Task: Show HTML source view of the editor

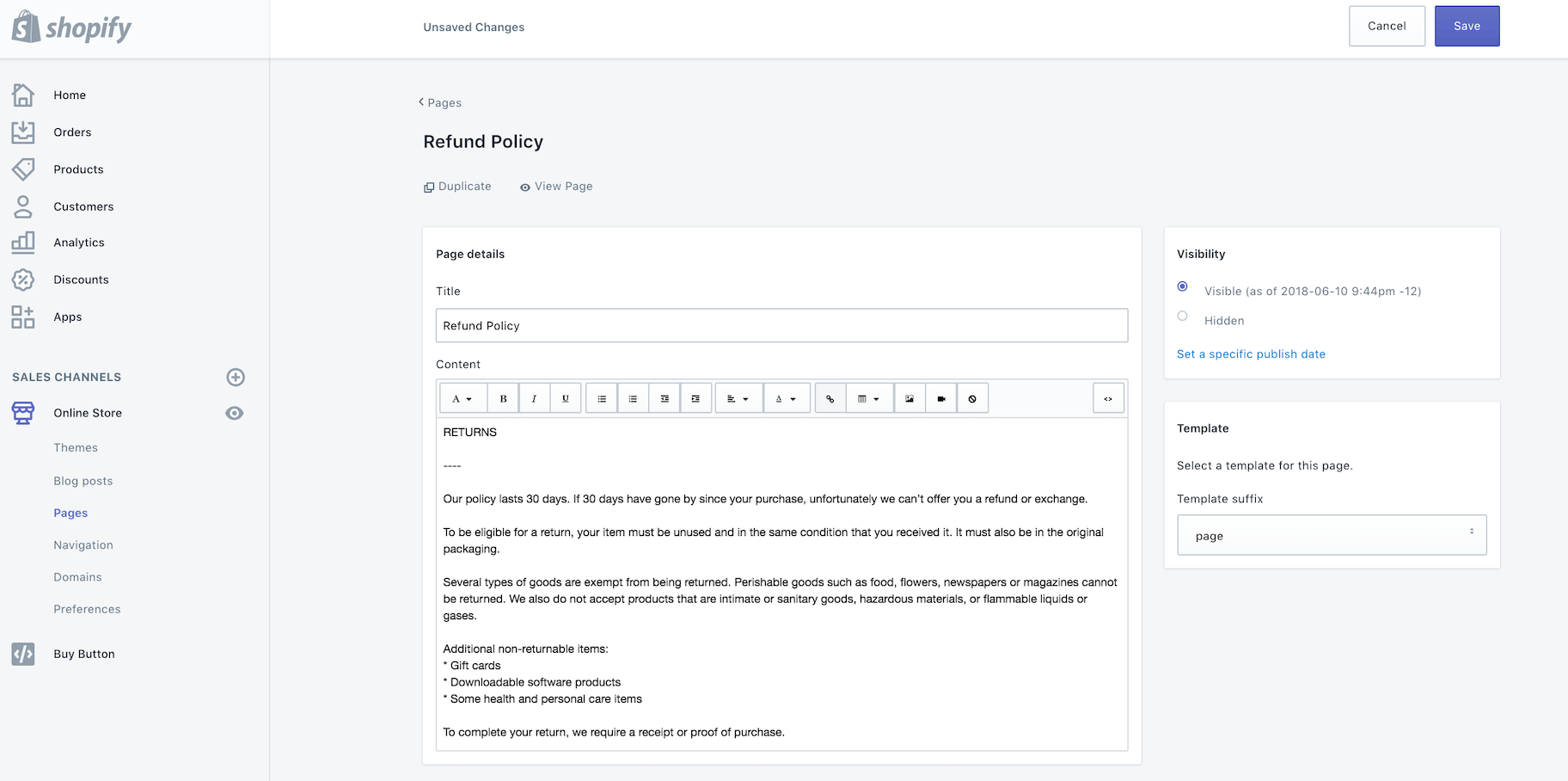Action: pyautogui.click(x=1108, y=399)
